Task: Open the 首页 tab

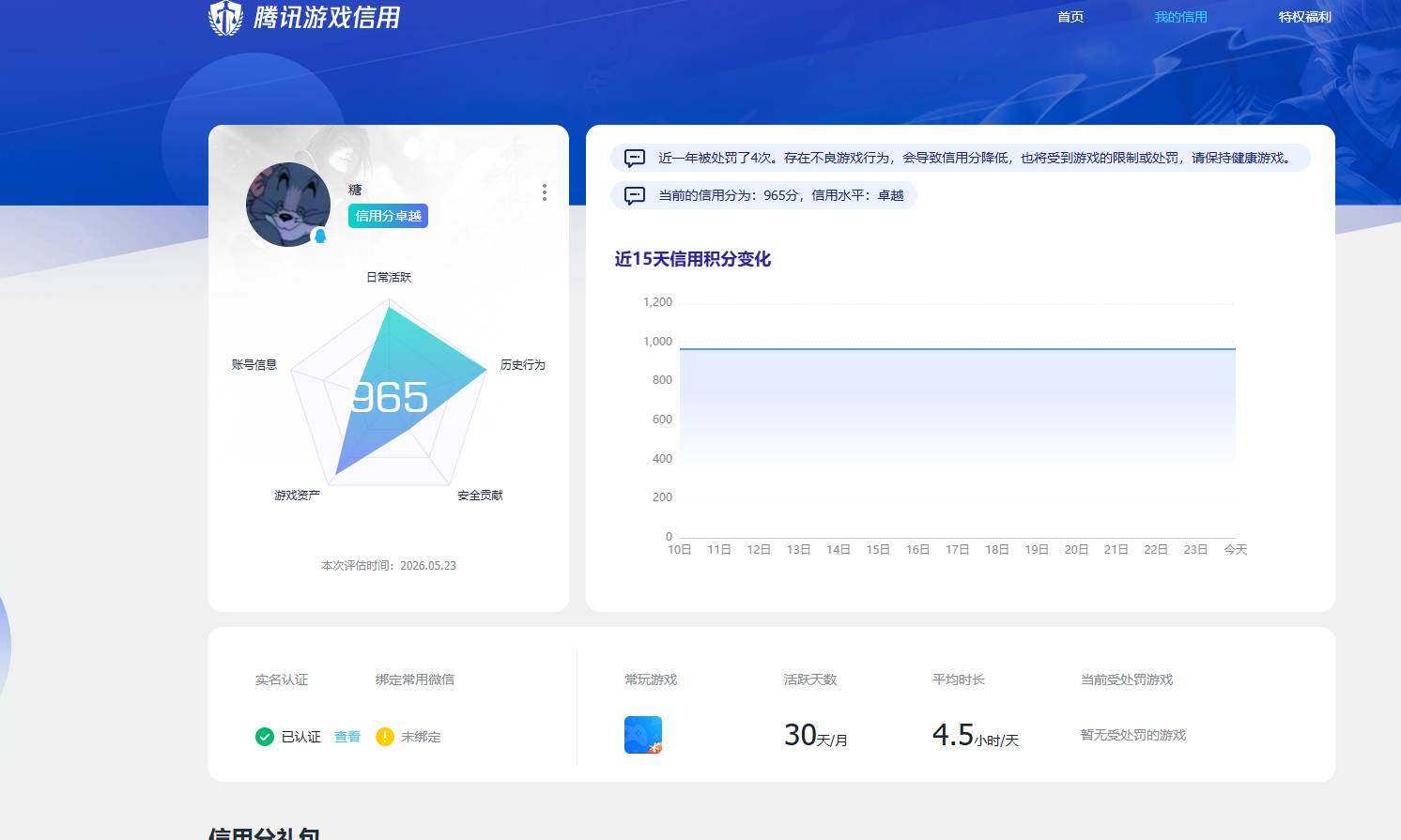Action: (1070, 17)
